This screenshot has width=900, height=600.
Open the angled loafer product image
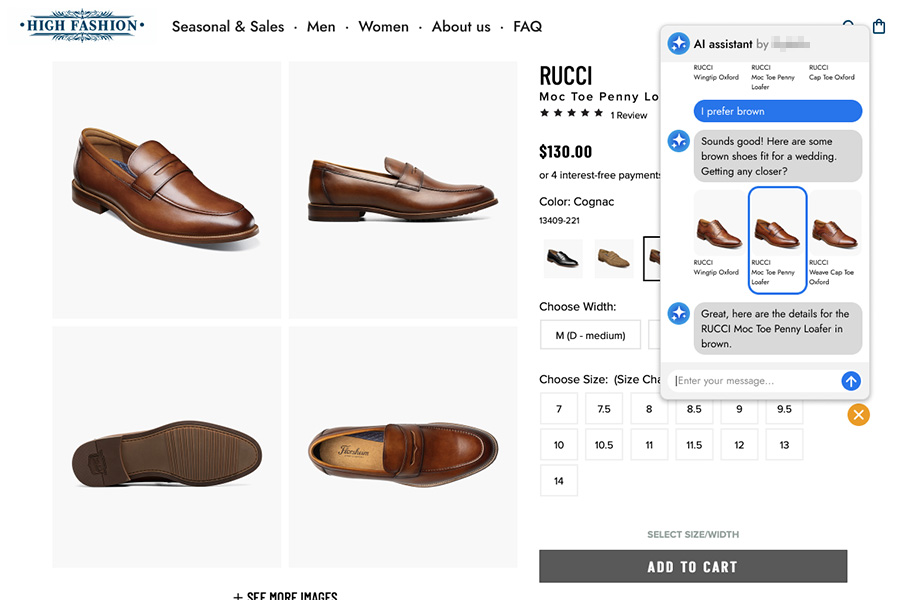166,190
